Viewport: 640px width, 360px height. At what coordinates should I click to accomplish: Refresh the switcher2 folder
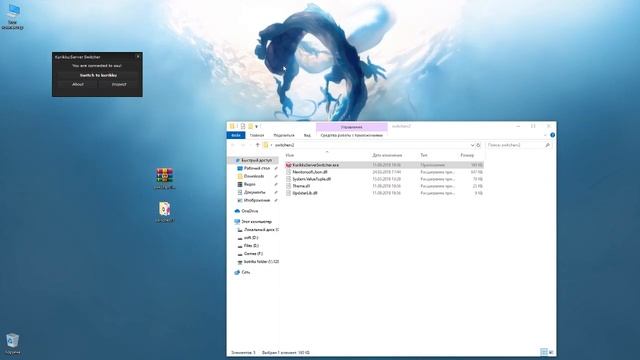[x=478, y=145]
